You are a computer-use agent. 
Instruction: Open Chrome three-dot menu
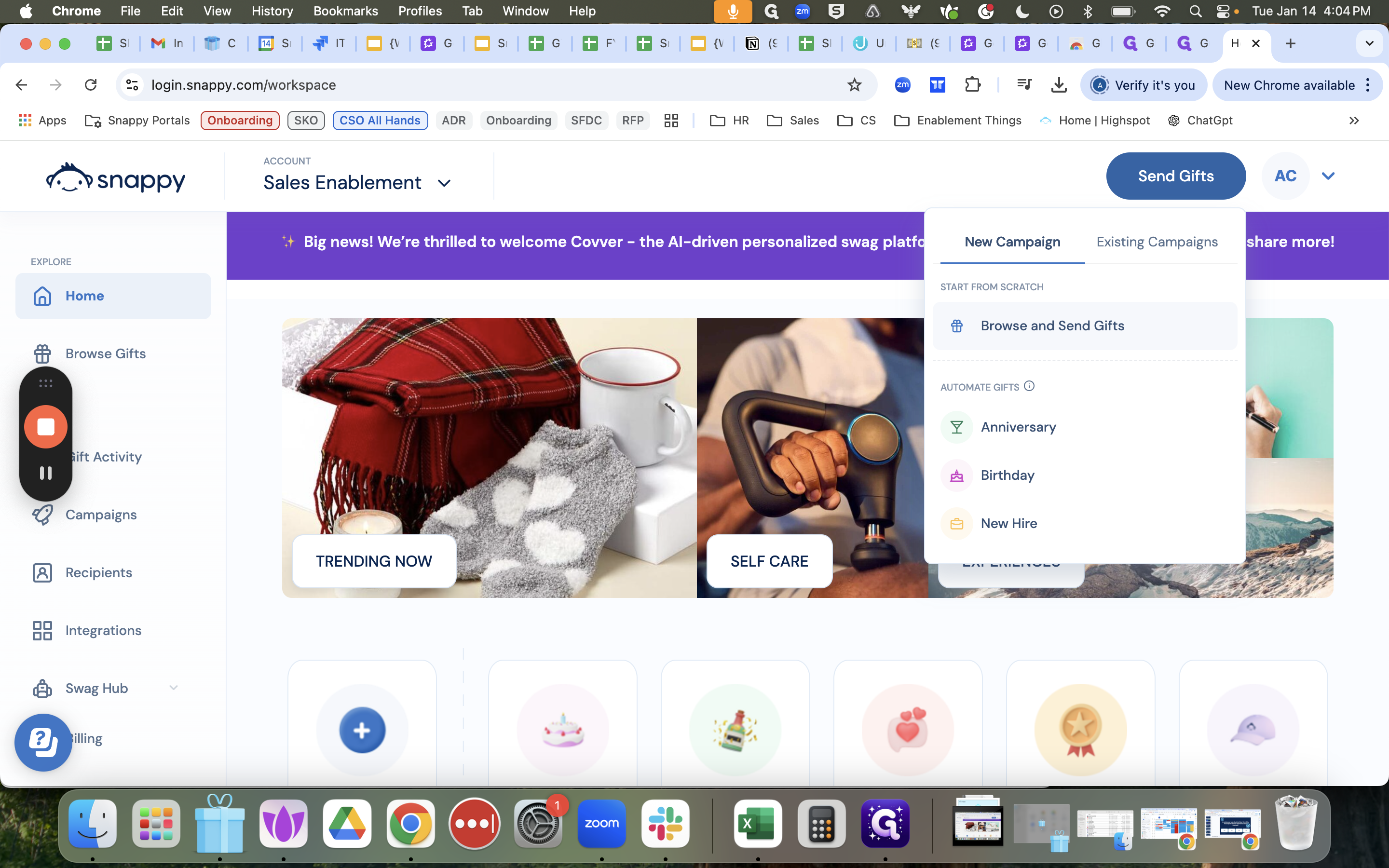[x=1368, y=85]
